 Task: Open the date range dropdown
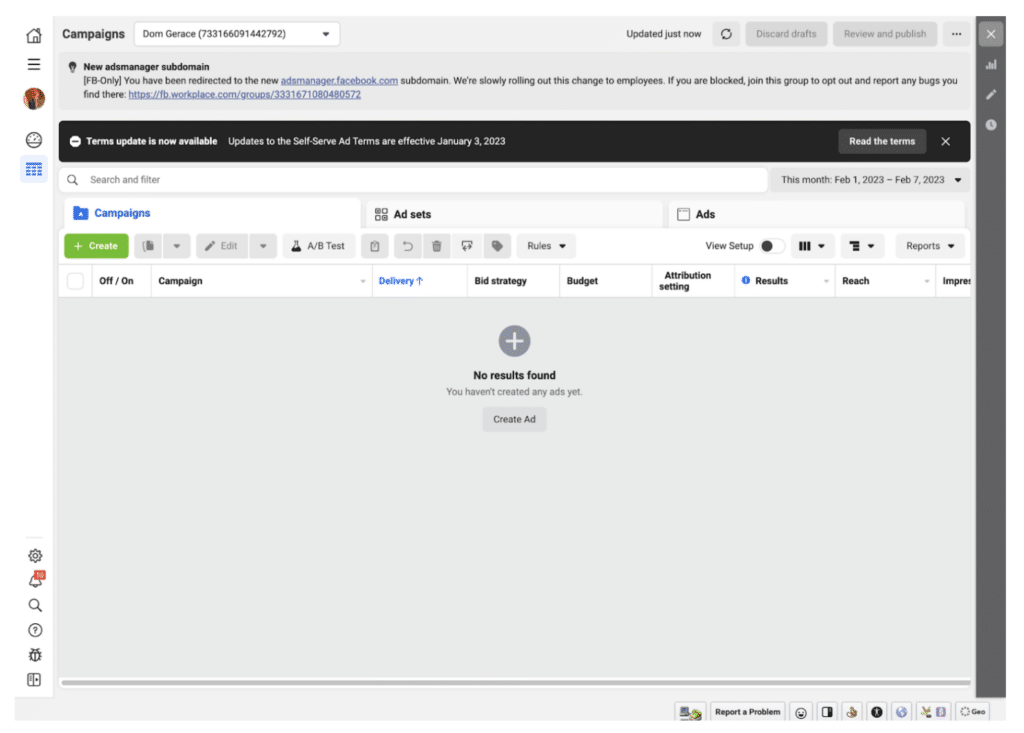[871, 180]
